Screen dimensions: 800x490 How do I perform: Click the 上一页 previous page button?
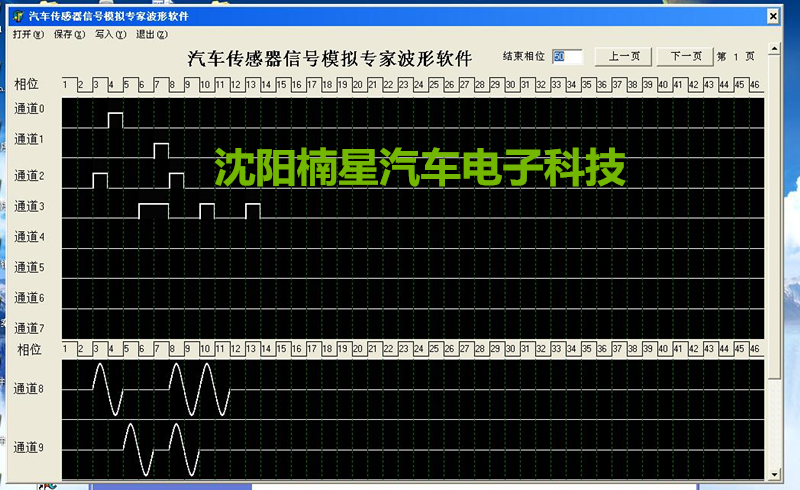click(x=623, y=57)
